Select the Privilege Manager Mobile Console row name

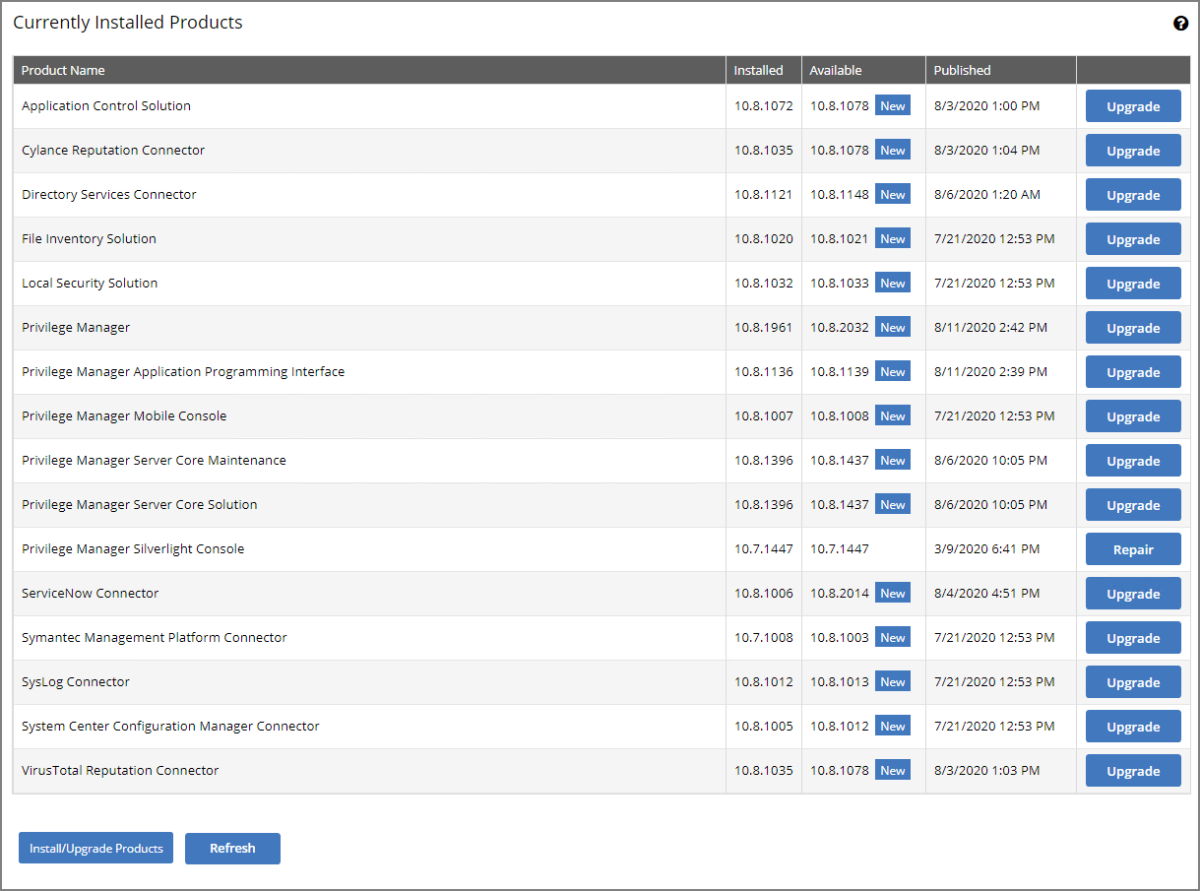point(124,416)
